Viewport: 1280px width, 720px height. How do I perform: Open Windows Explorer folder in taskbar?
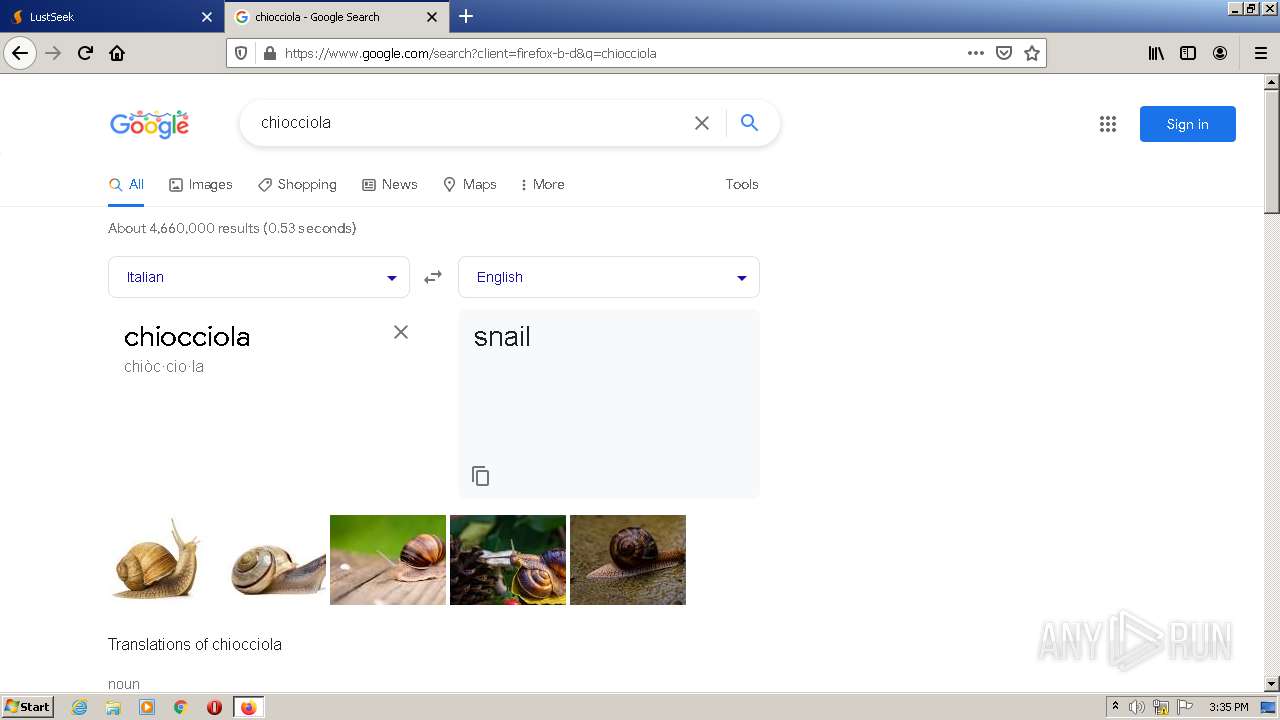(x=113, y=707)
